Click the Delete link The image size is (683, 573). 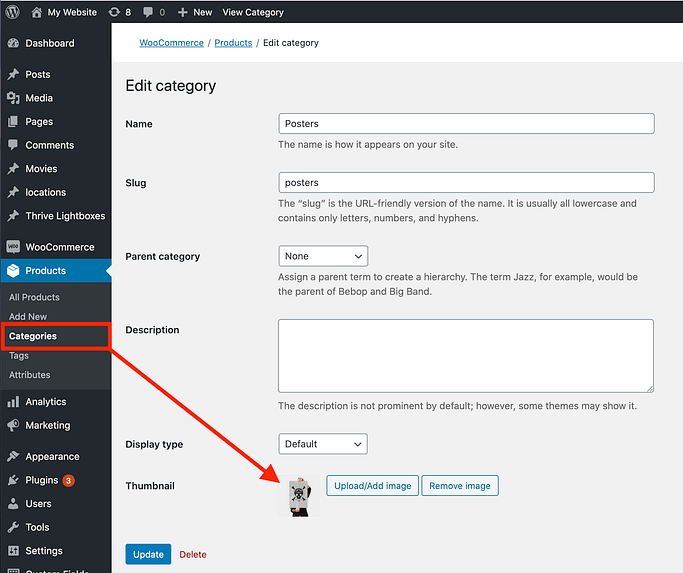point(193,554)
